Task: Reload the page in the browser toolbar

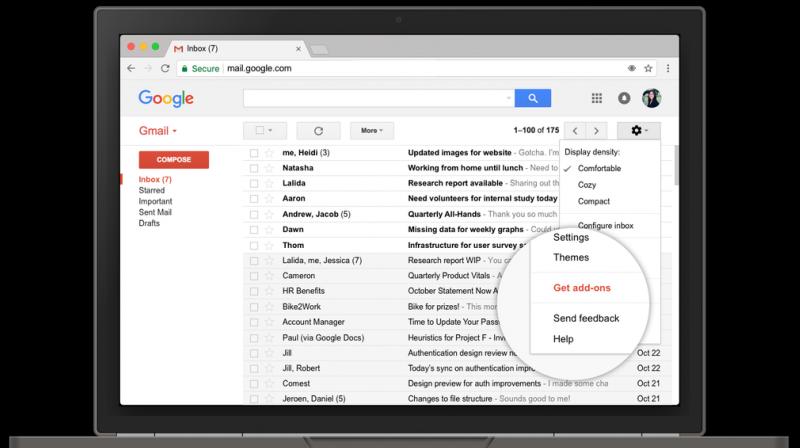Action: pyautogui.click(x=165, y=68)
